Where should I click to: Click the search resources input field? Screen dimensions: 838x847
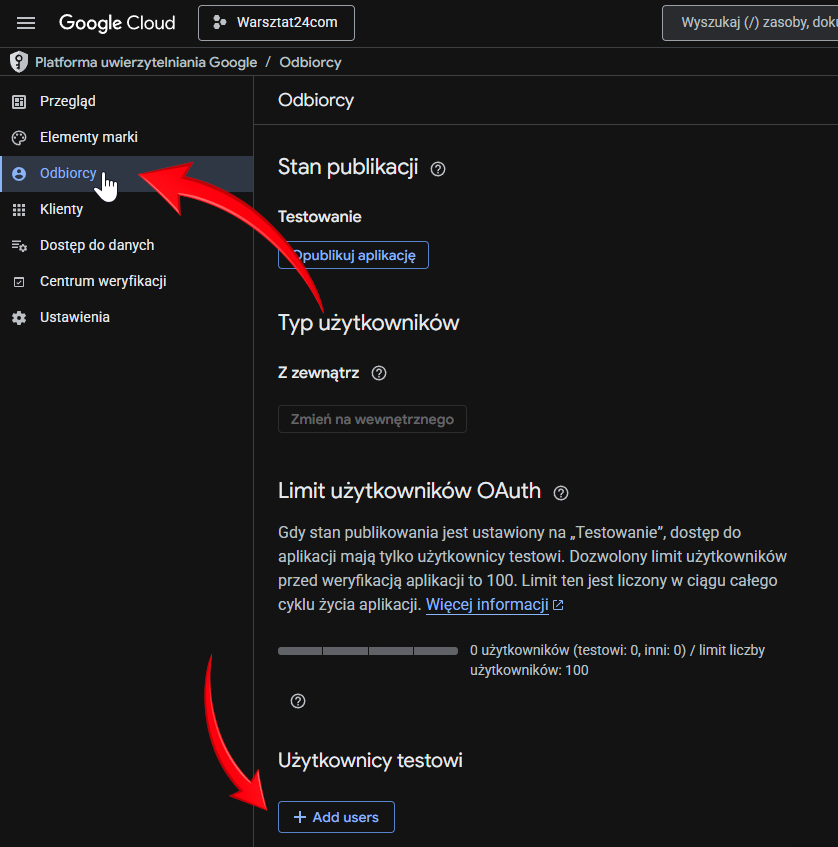pyautogui.click(x=755, y=23)
